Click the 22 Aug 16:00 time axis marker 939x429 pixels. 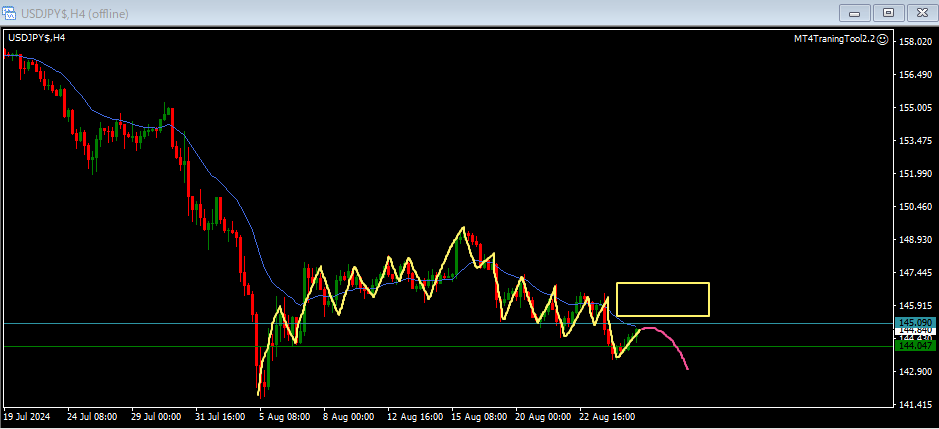point(606,416)
